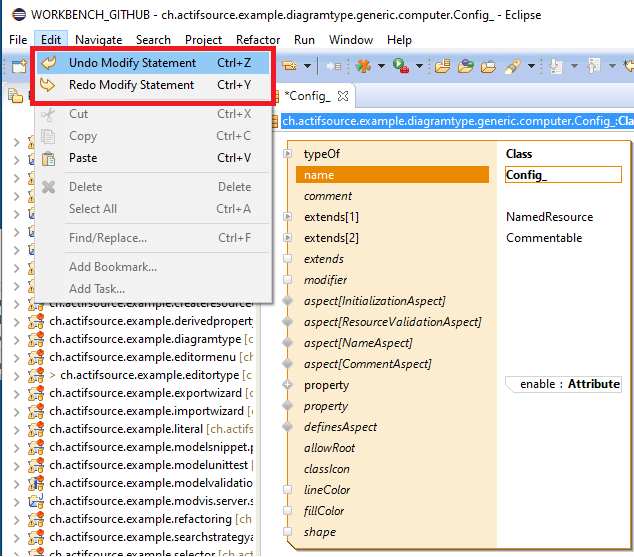Click the debug bug icon in toolbar
The image size is (634, 557).
click(364, 66)
